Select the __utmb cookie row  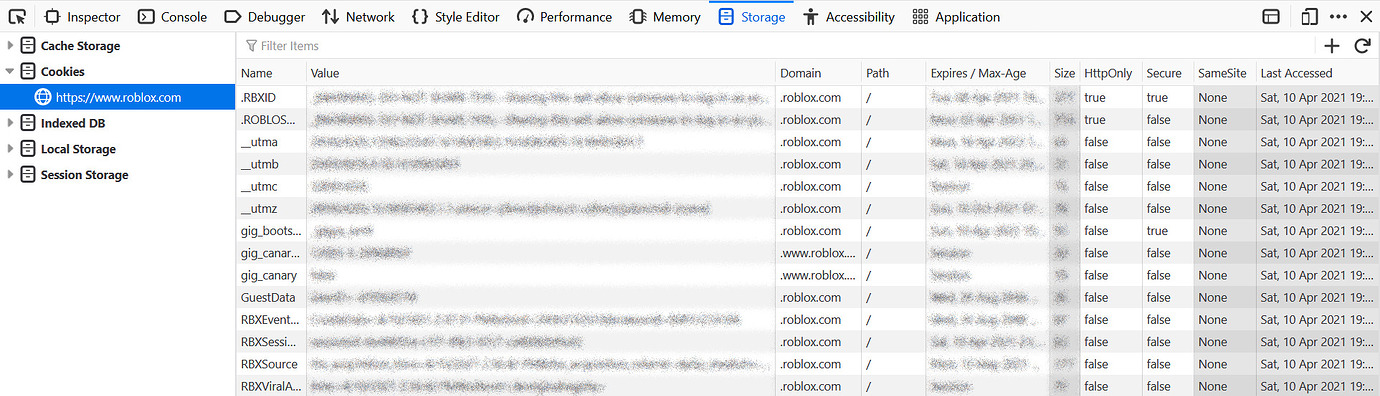pos(808,164)
